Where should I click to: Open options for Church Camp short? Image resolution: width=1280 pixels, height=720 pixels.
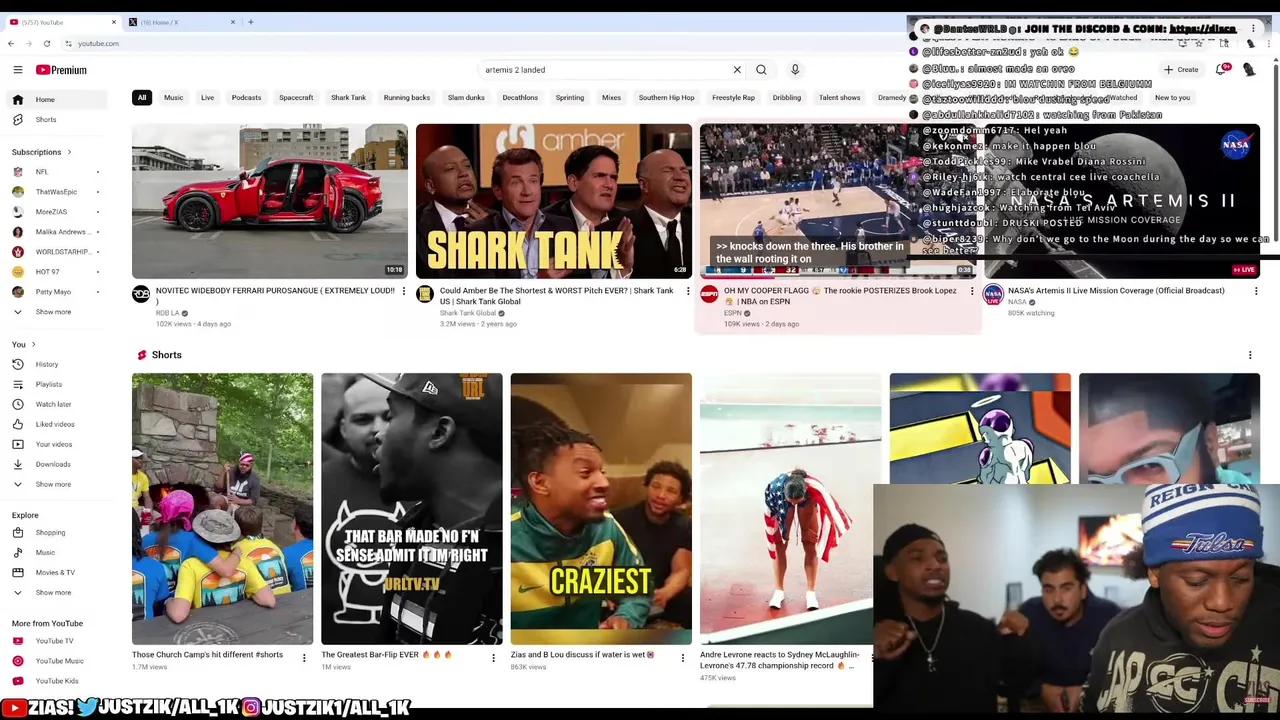click(305, 657)
